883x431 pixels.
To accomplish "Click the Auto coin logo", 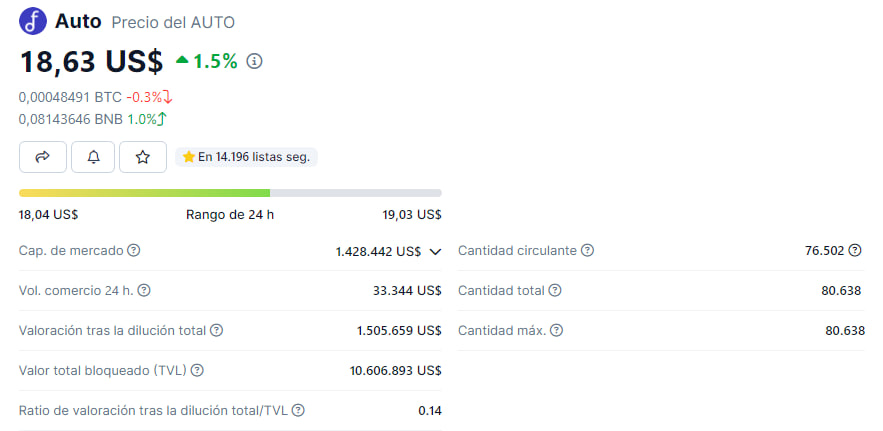I will 33,22.
